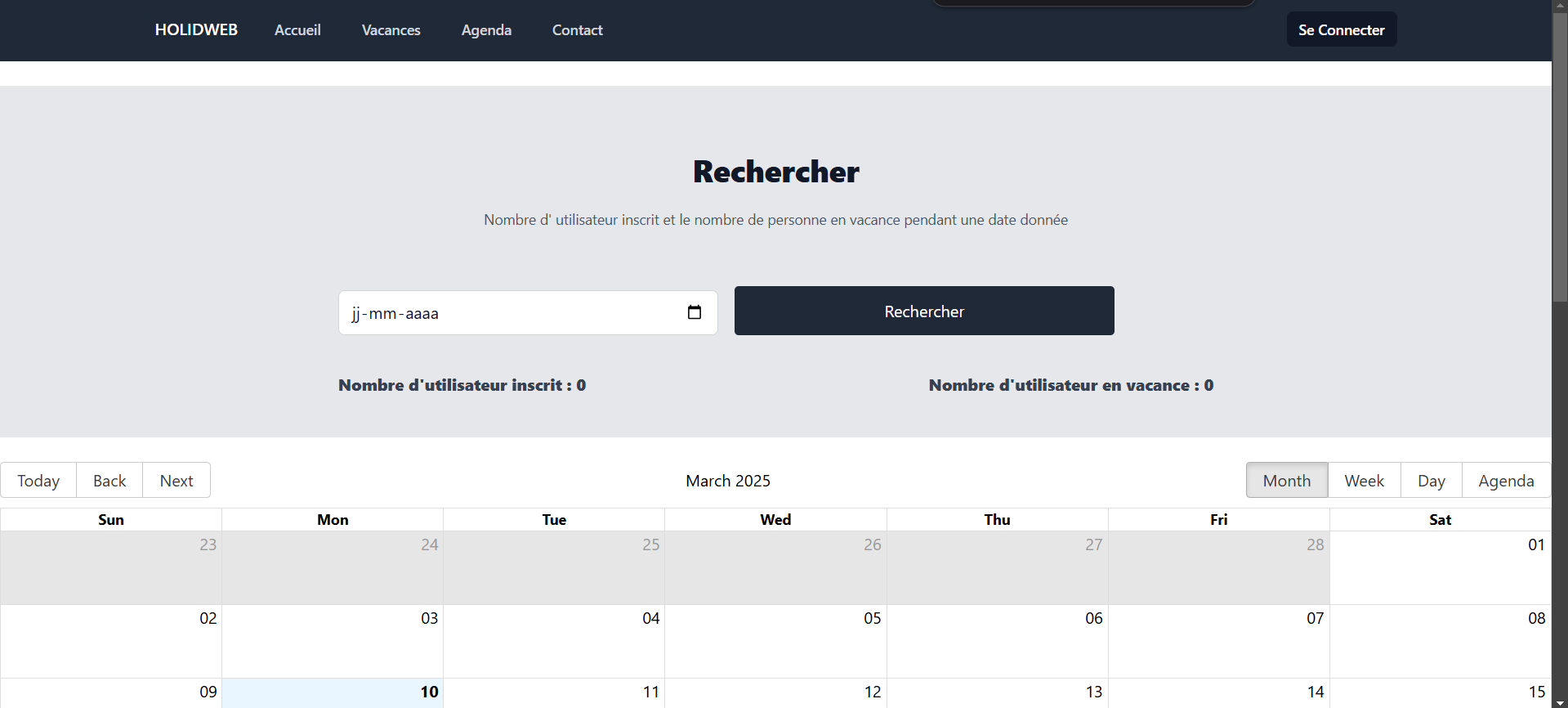Open the Contact page link

[x=578, y=30]
